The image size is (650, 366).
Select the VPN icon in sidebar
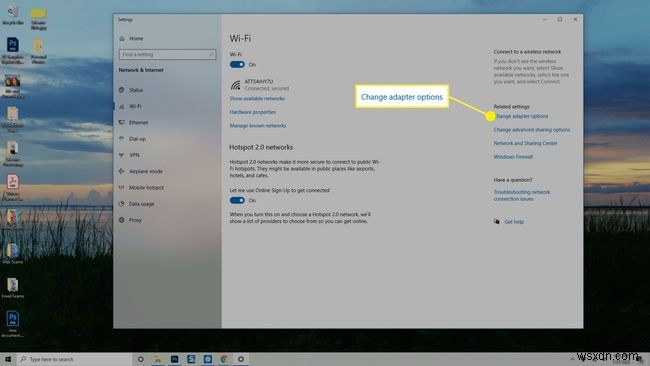pos(121,155)
